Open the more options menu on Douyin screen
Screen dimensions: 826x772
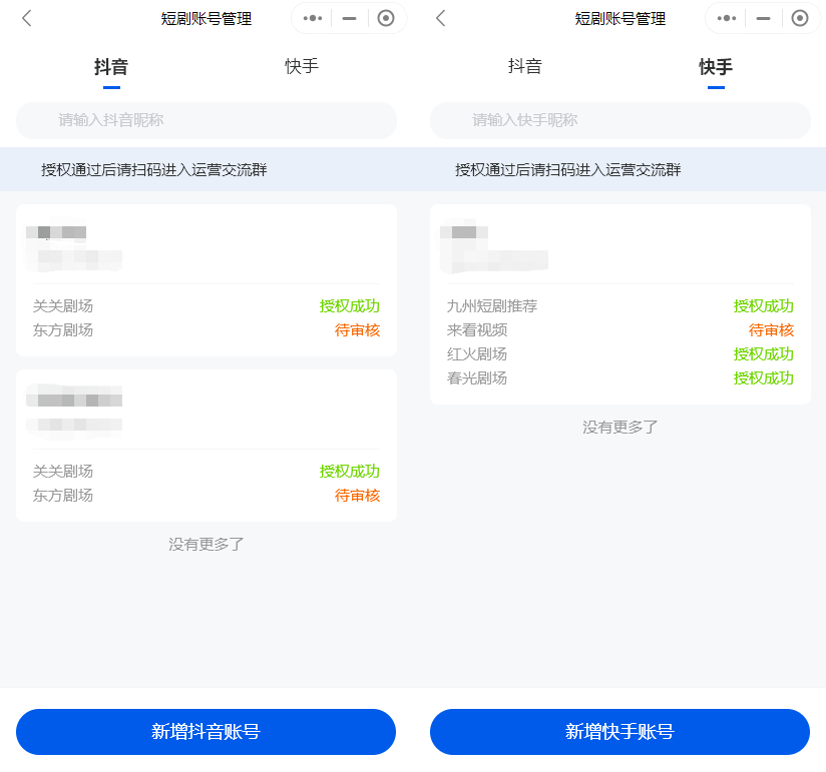(x=312, y=18)
